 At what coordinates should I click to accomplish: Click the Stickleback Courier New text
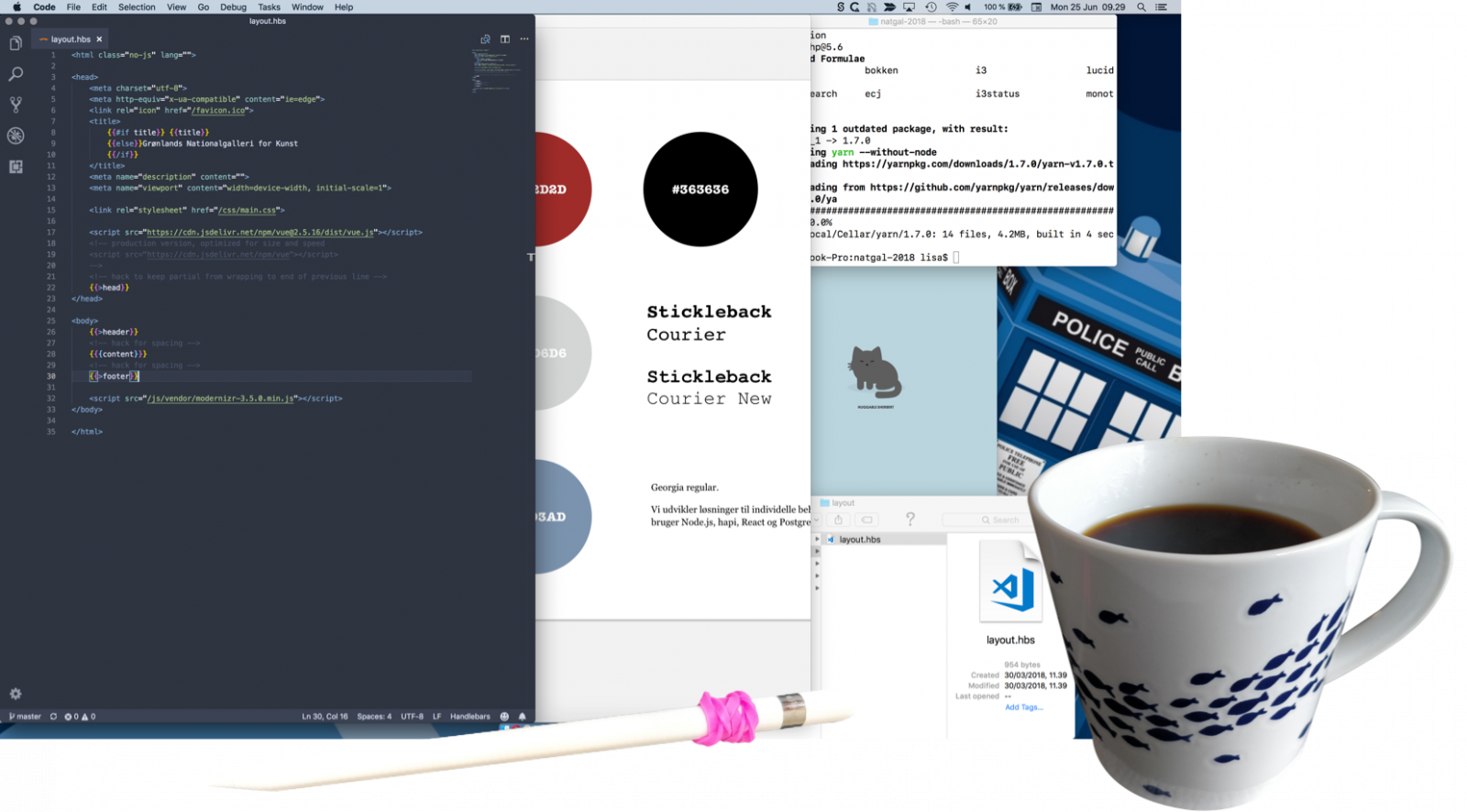click(709, 388)
